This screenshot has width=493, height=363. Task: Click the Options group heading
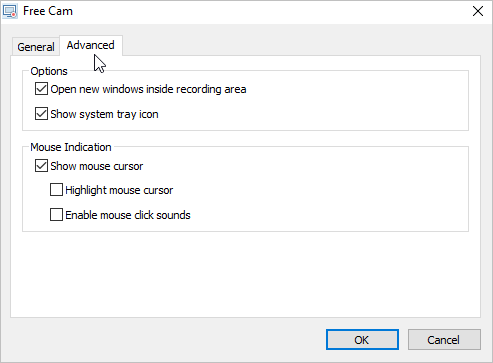[x=49, y=71]
